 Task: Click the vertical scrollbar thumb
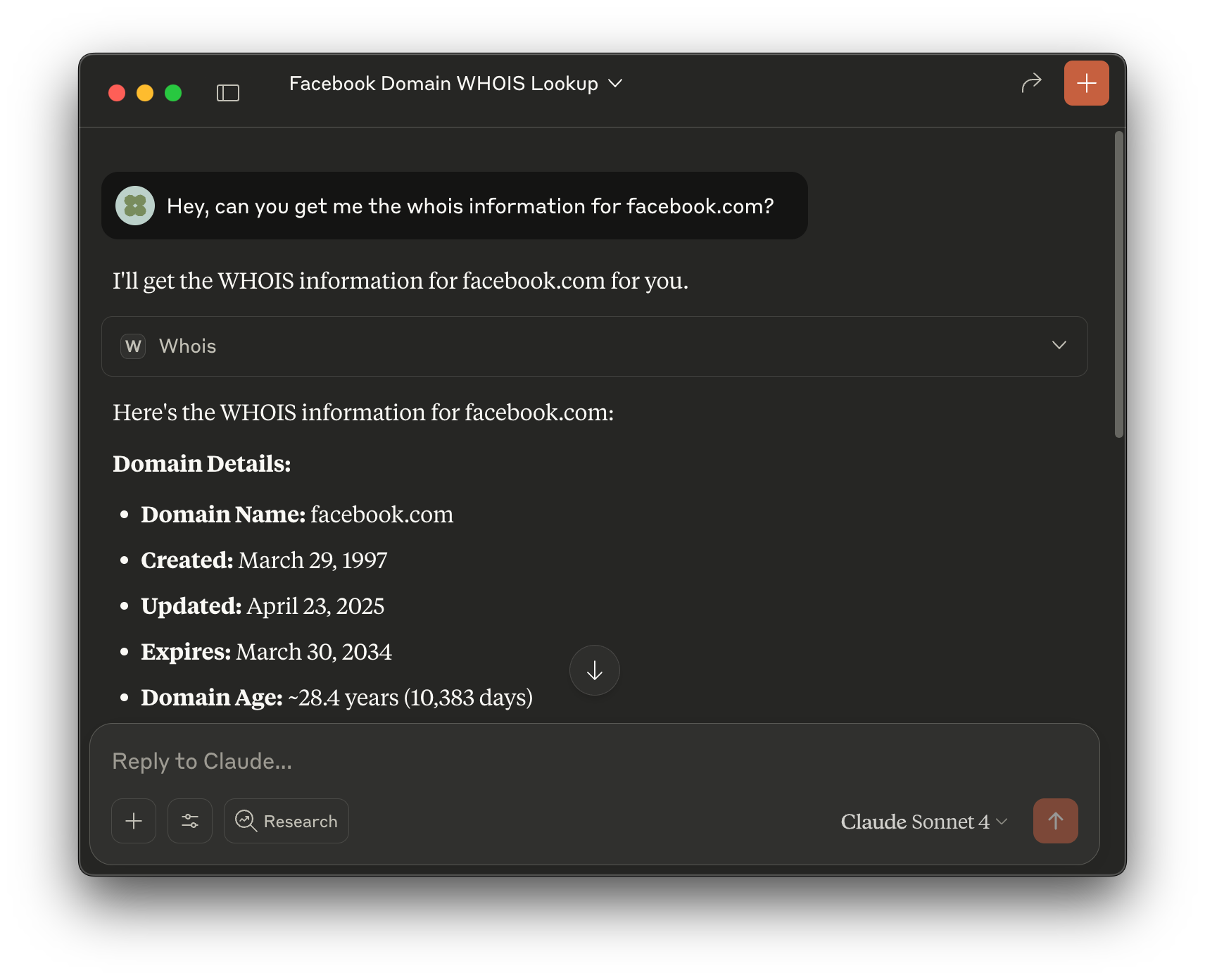click(1119, 284)
